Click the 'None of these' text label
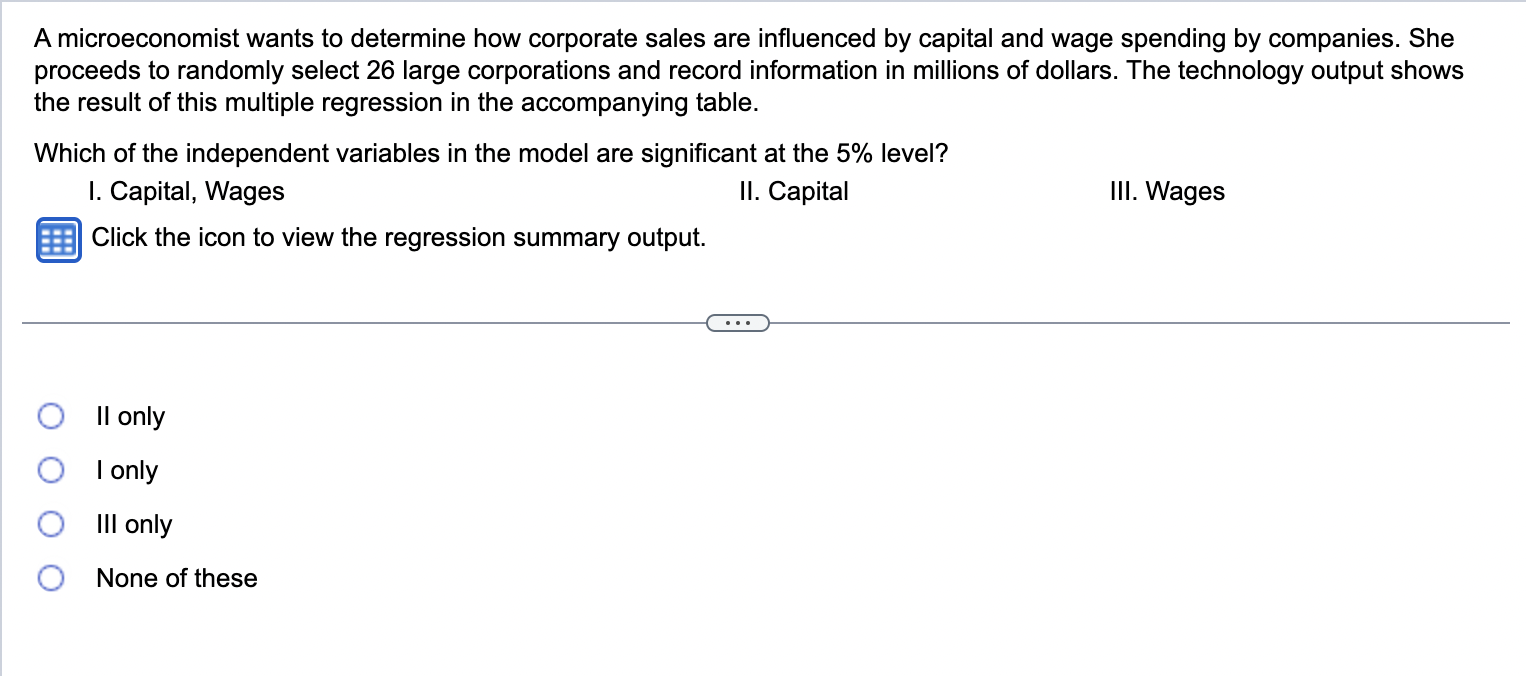The height and width of the screenshot is (676, 1526). click(x=176, y=578)
